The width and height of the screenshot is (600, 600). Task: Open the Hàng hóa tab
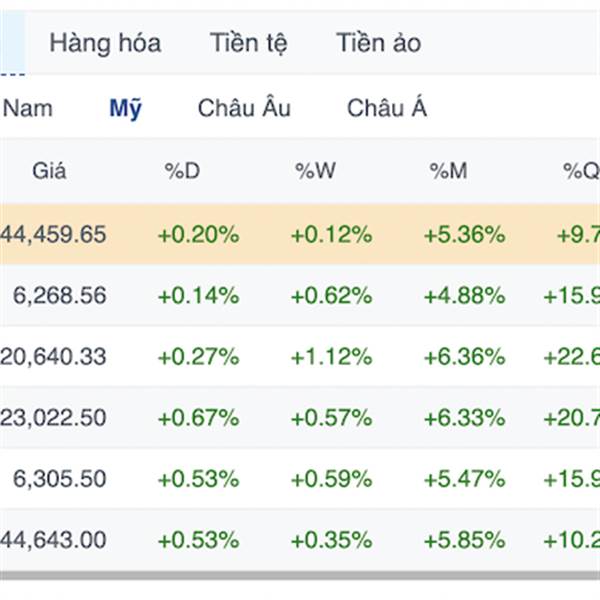coord(105,43)
